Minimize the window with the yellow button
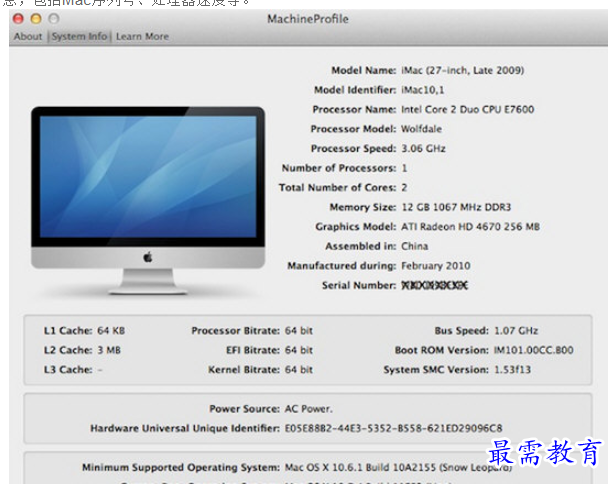 tap(36, 19)
